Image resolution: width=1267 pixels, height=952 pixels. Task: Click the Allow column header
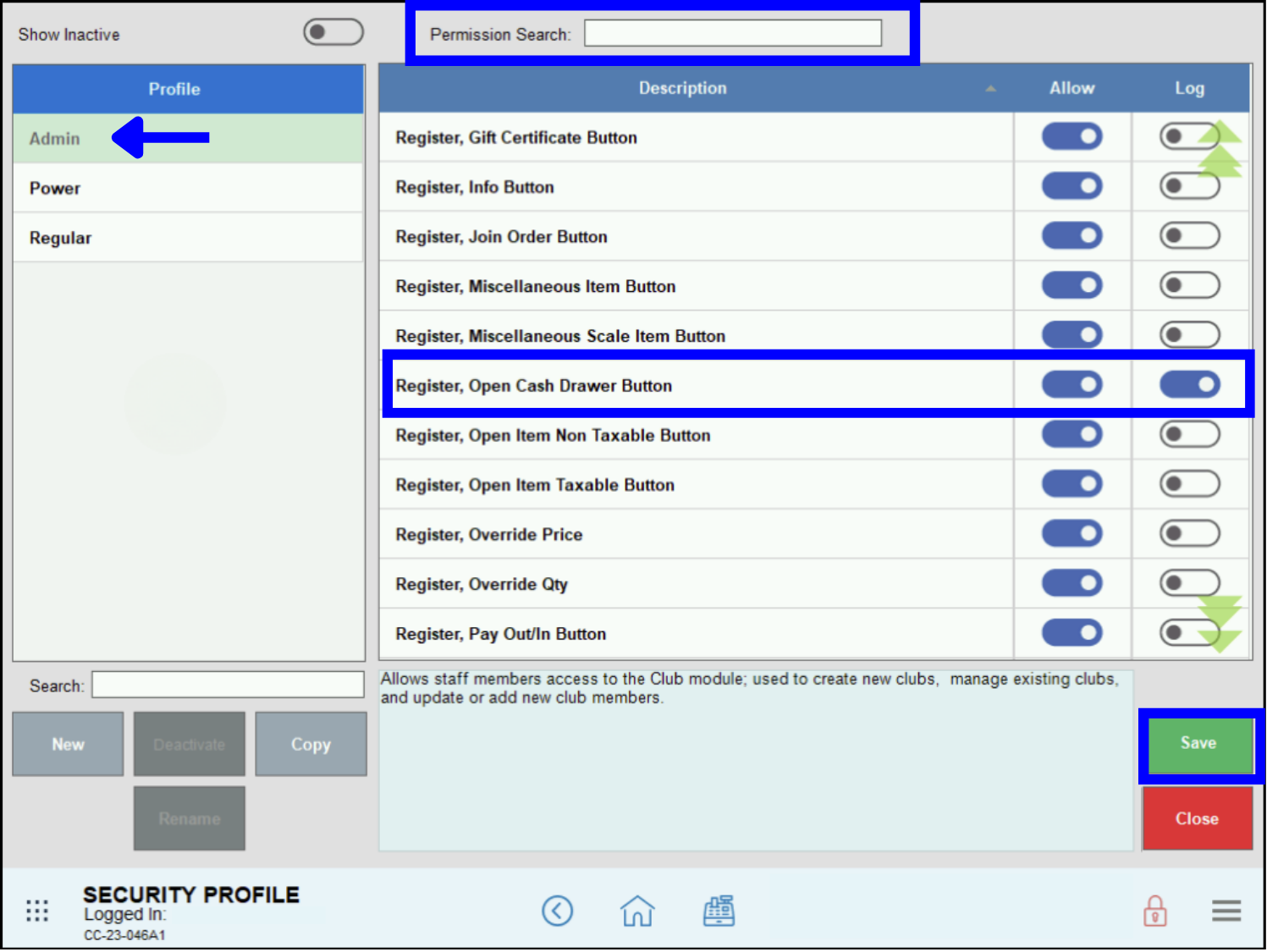(x=1071, y=88)
